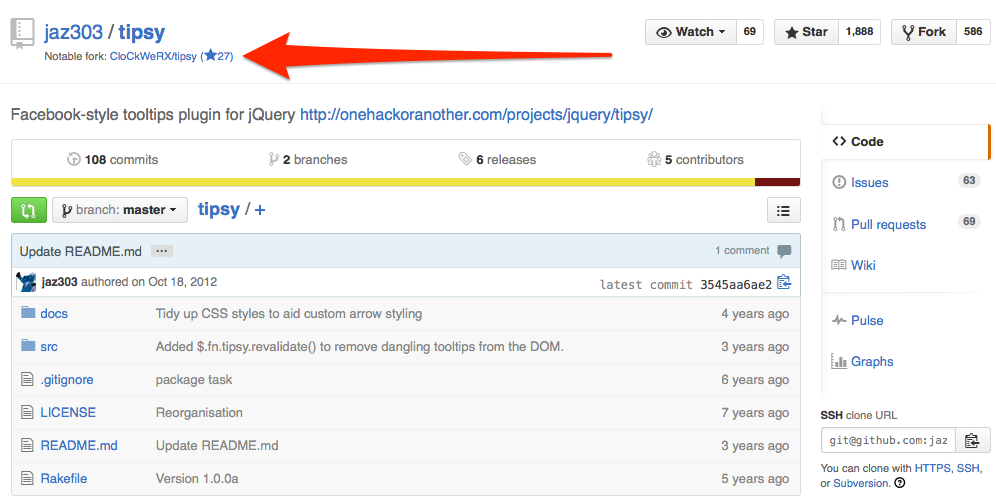The width and height of the screenshot is (996, 501).
Task: View the 5 contributors link
Action: coord(695,159)
